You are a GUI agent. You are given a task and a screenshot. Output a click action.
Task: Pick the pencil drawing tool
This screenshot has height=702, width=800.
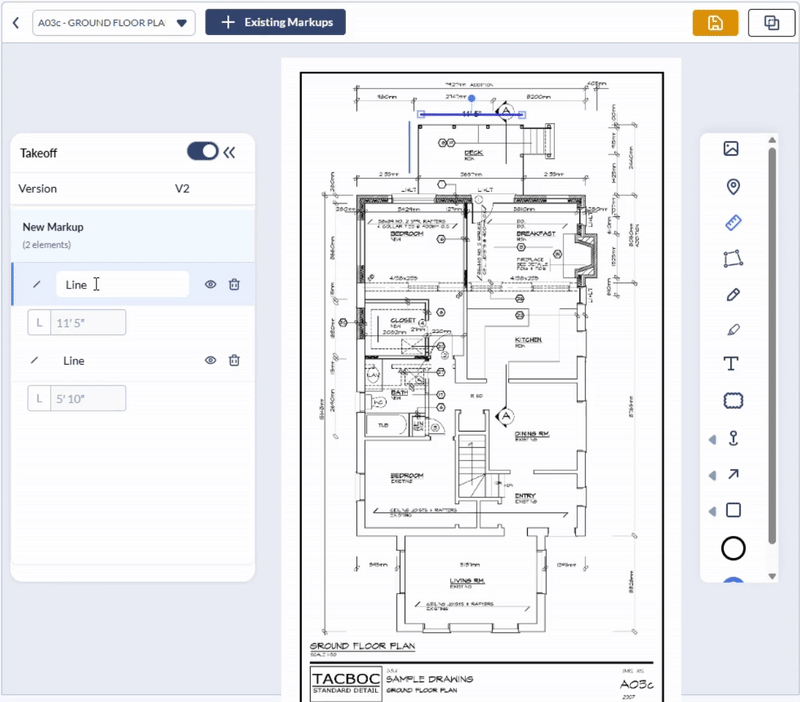point(732,295)
